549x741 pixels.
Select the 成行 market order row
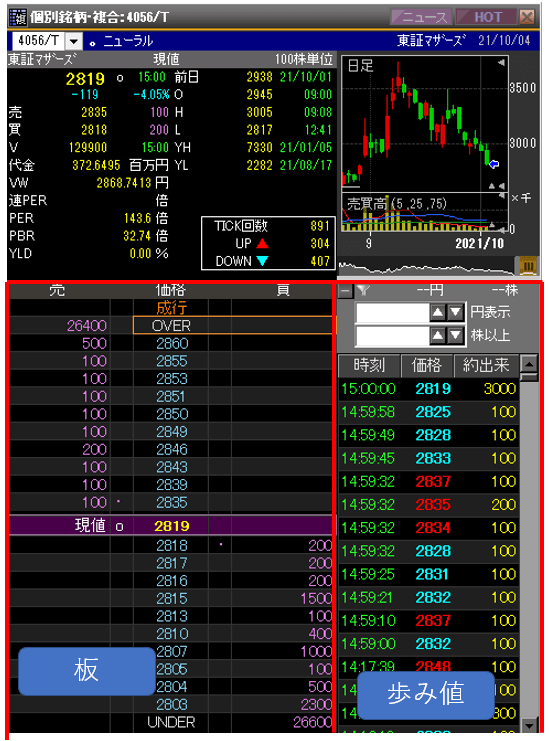pos(171,308)
